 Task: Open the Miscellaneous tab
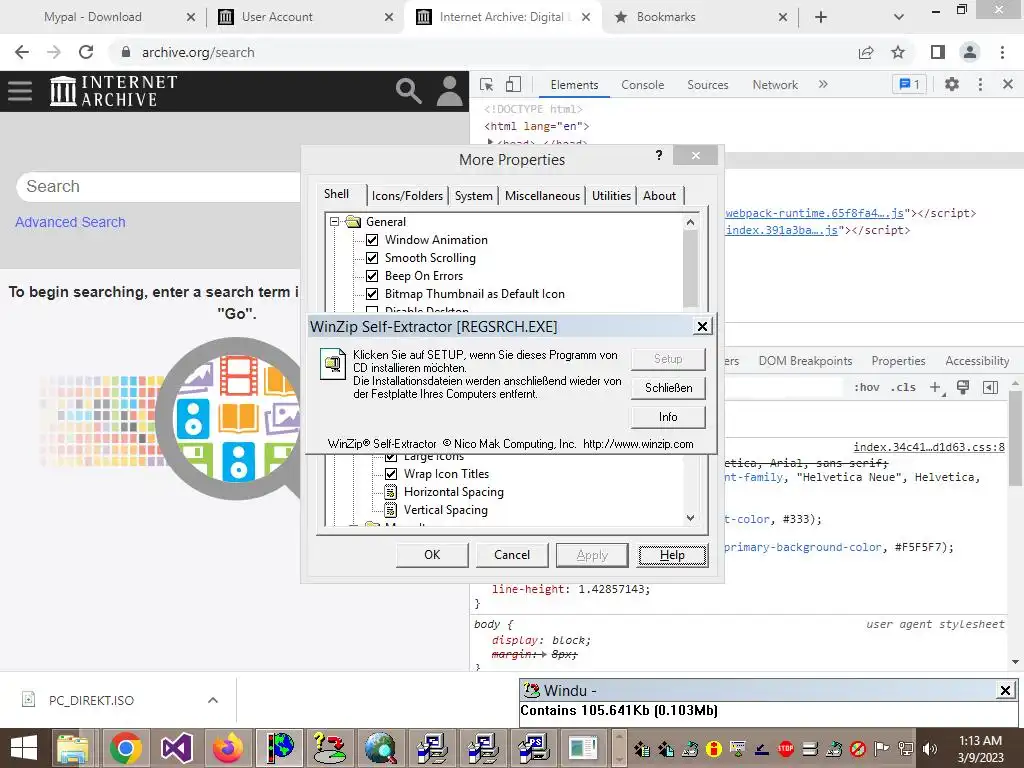point(542,195)
